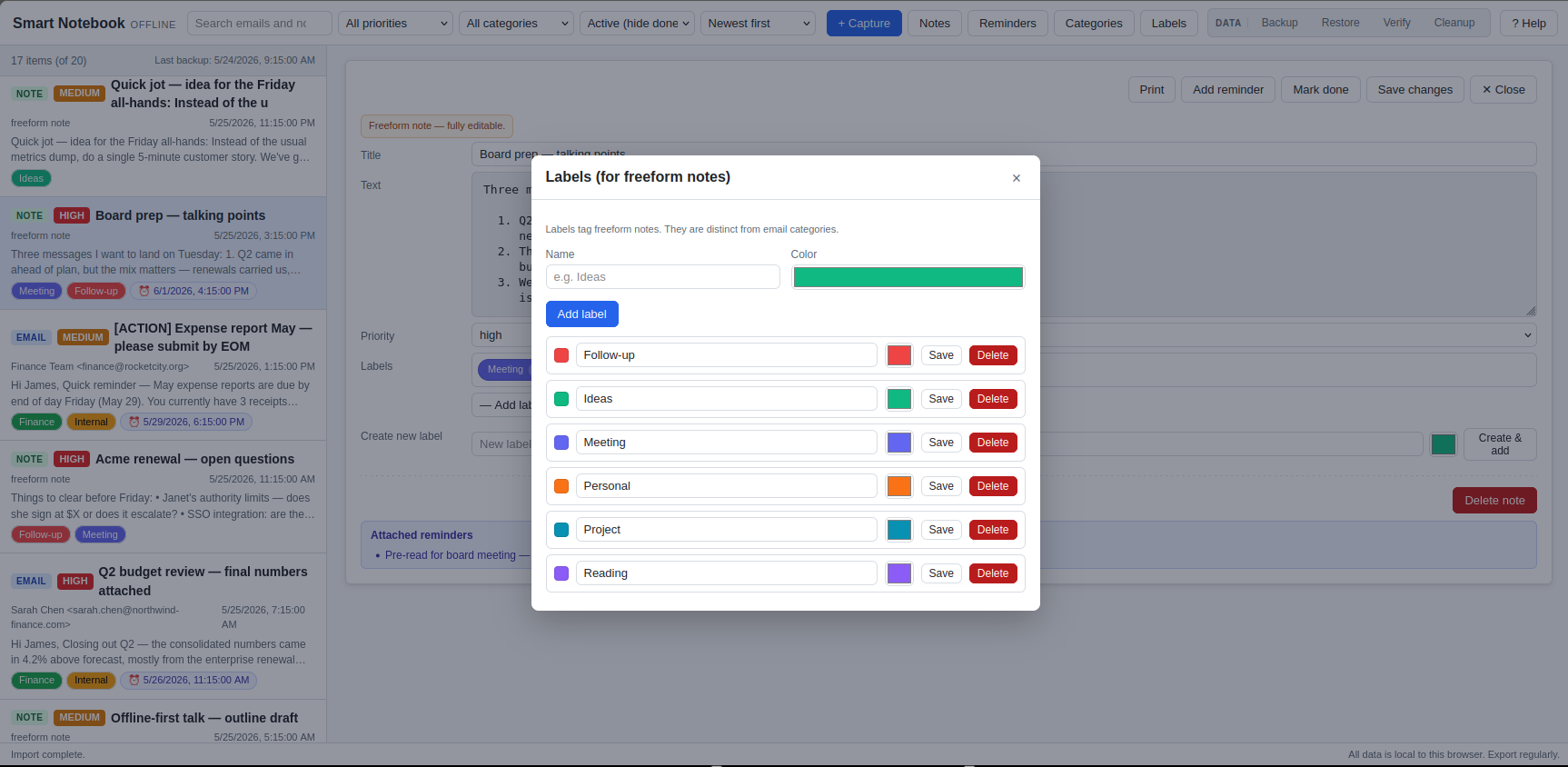Open the Labels section in toolbar
1568x767 pixels.
click(x=1168, y=24)
